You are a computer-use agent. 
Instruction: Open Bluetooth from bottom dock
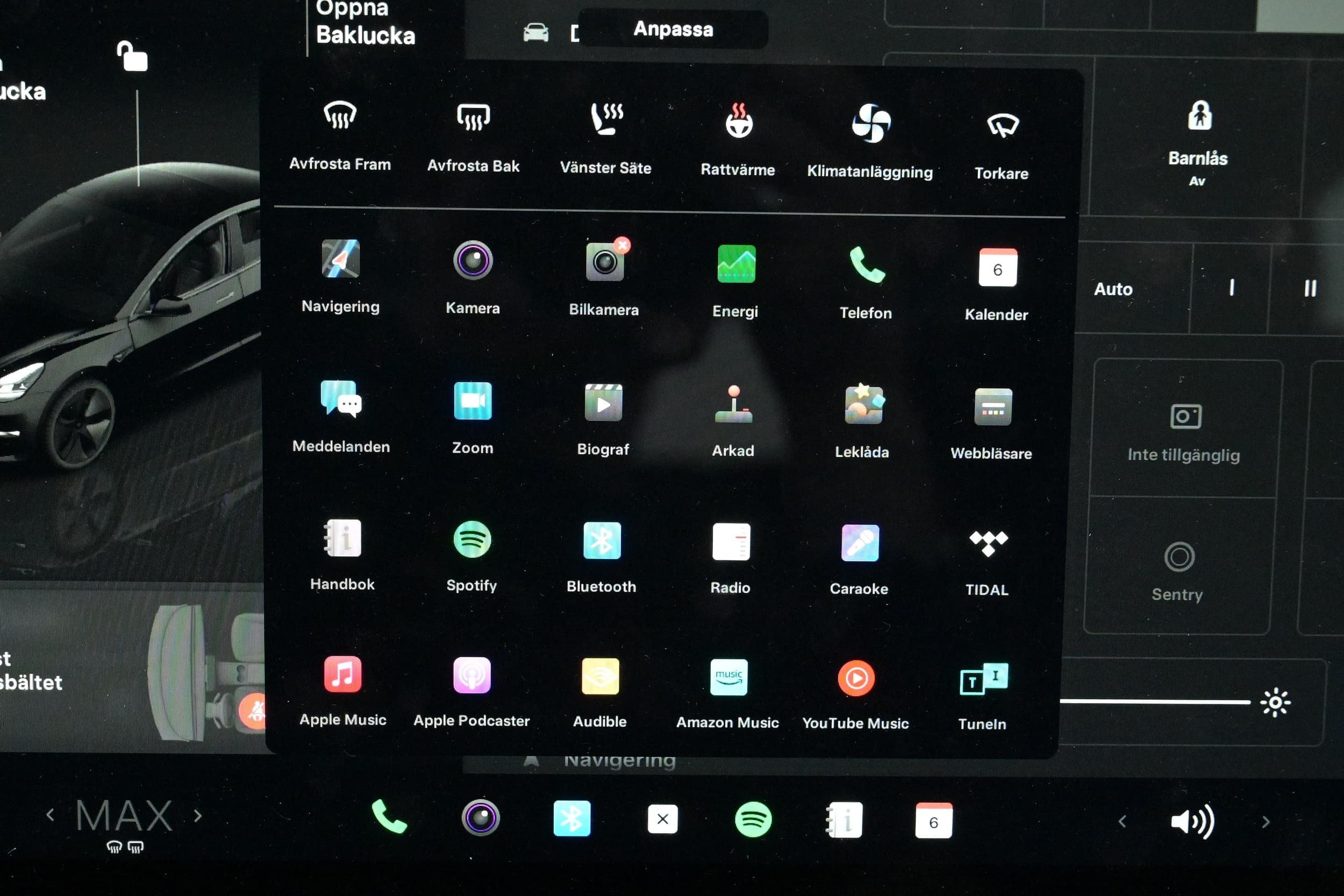point(572,818)
